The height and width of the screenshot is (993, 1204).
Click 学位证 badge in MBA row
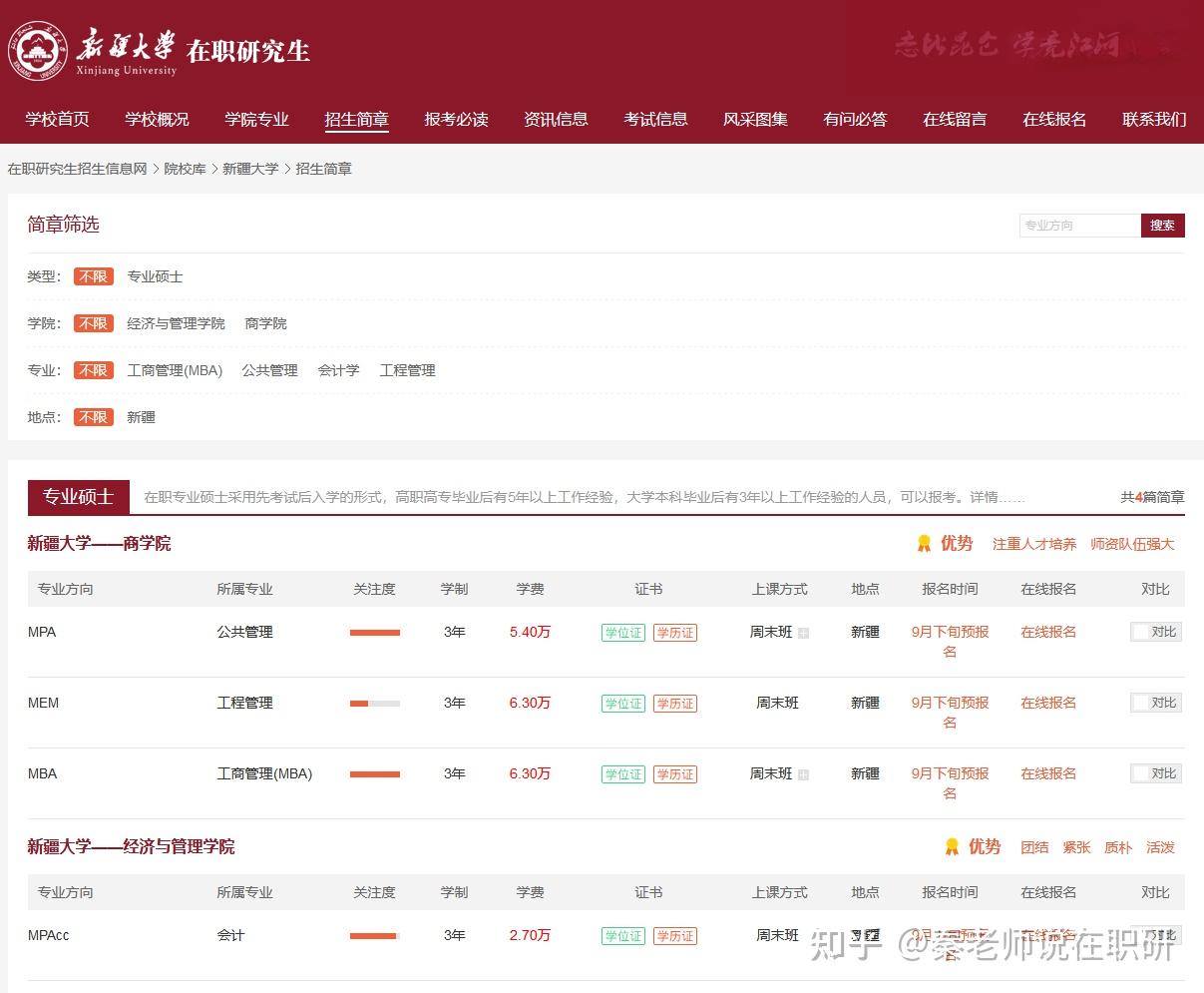point(623,774)
